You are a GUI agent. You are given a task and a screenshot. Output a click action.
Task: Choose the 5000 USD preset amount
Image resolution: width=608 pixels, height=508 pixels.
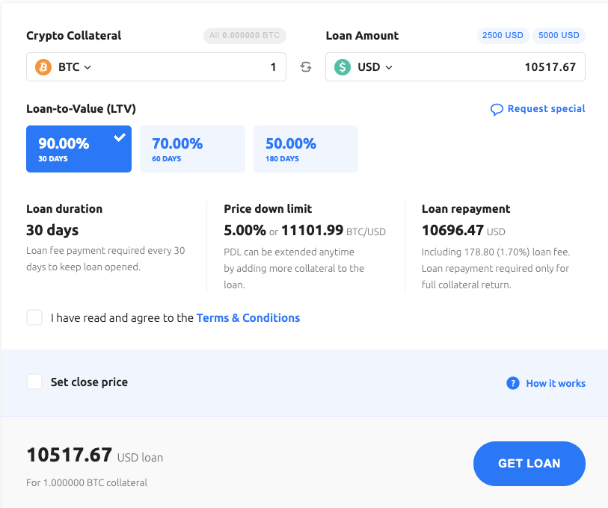[x=558, y=35]
